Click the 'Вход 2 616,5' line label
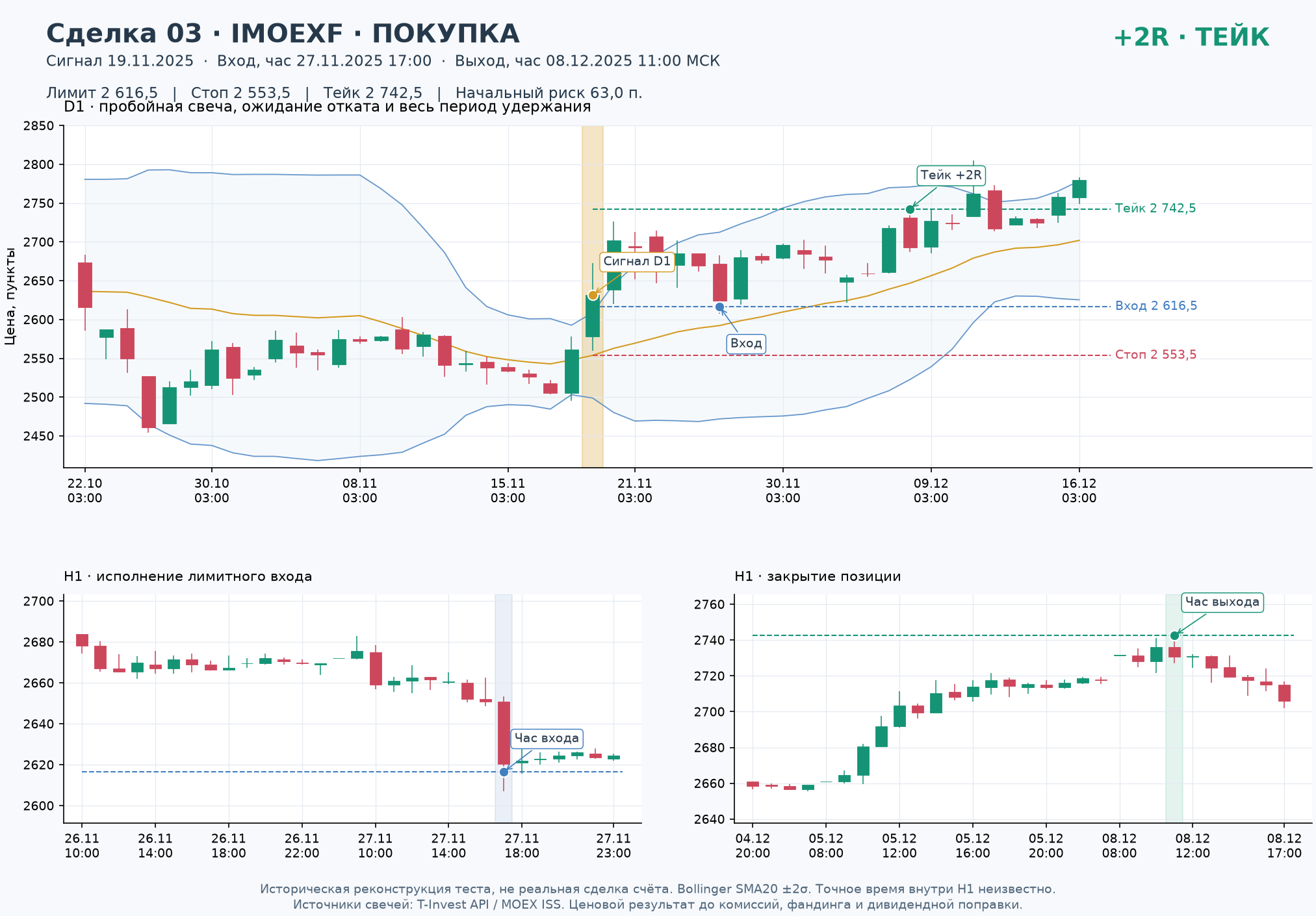The height and width of the screenshot is (916, 1316). 1156,306
